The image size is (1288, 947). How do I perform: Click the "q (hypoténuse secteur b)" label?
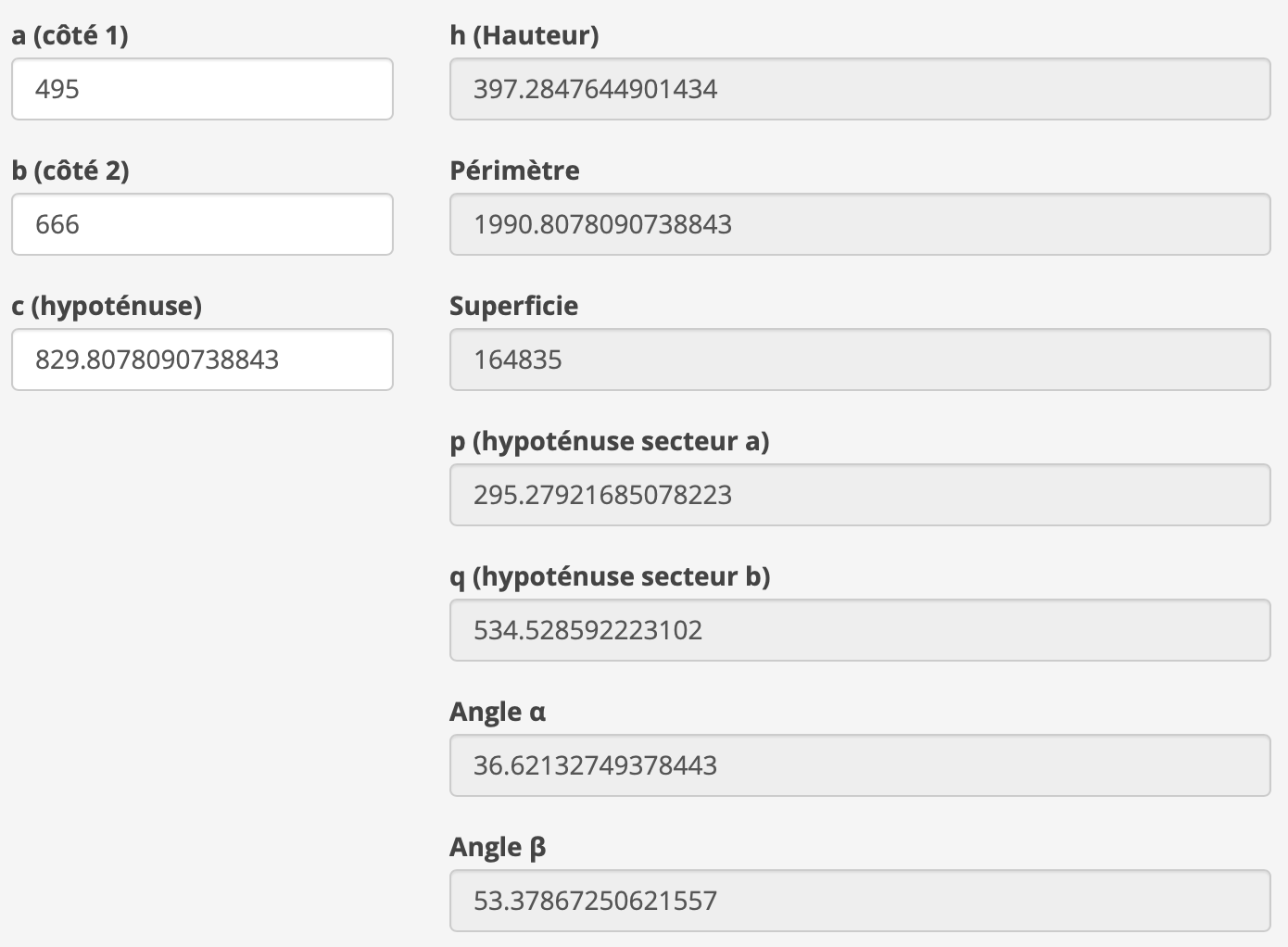pos(610,576)
